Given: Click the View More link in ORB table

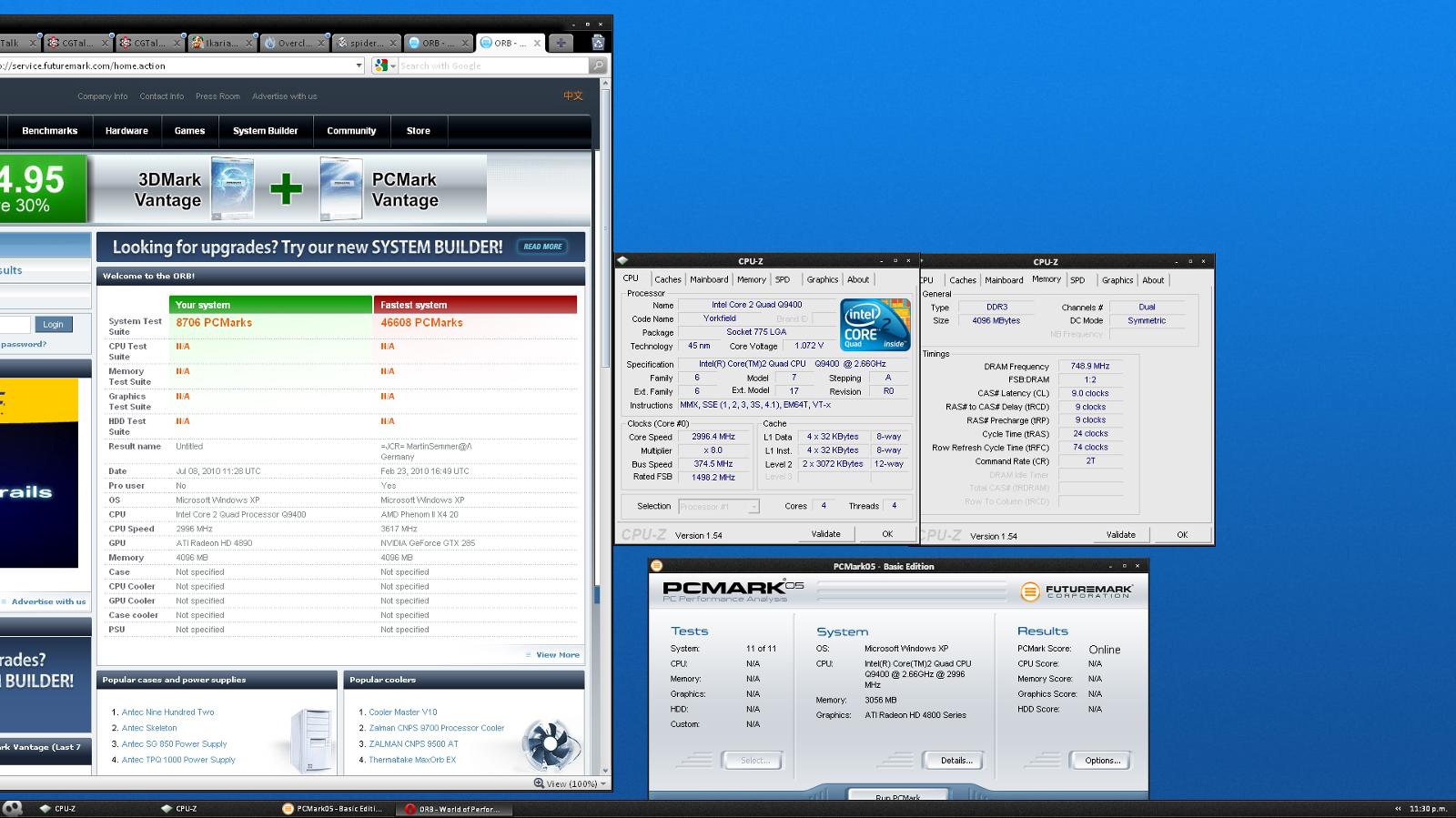Looking at the screenshot, I should pos(557,655).
